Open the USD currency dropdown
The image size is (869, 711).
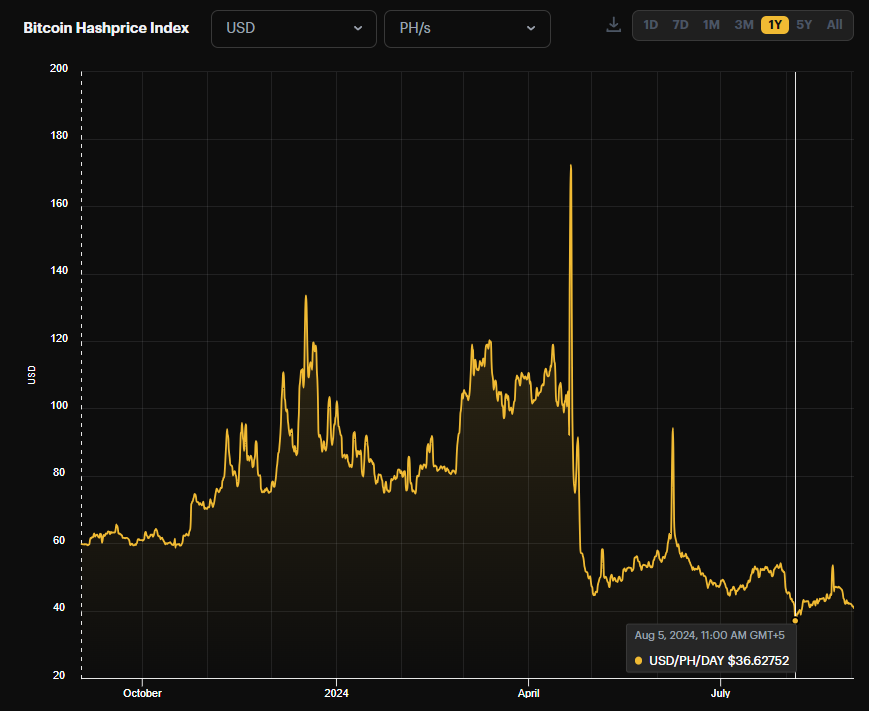(294, 28)
